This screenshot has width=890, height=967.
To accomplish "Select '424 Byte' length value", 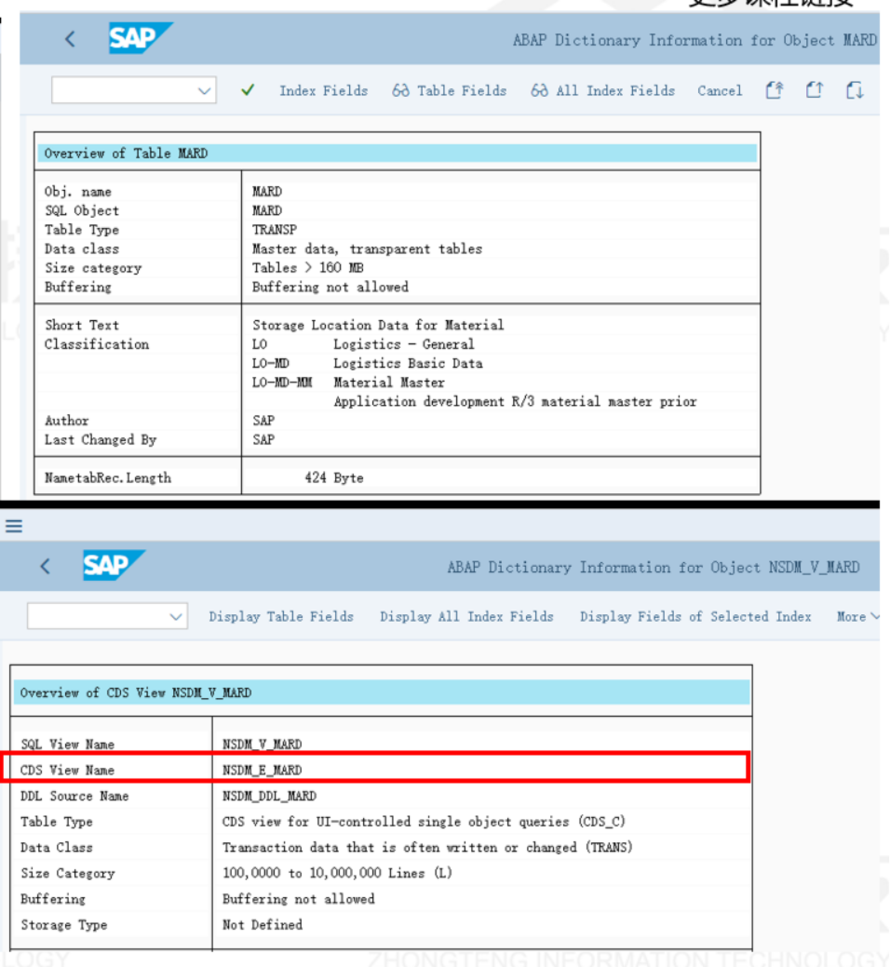I will point(334,478).
